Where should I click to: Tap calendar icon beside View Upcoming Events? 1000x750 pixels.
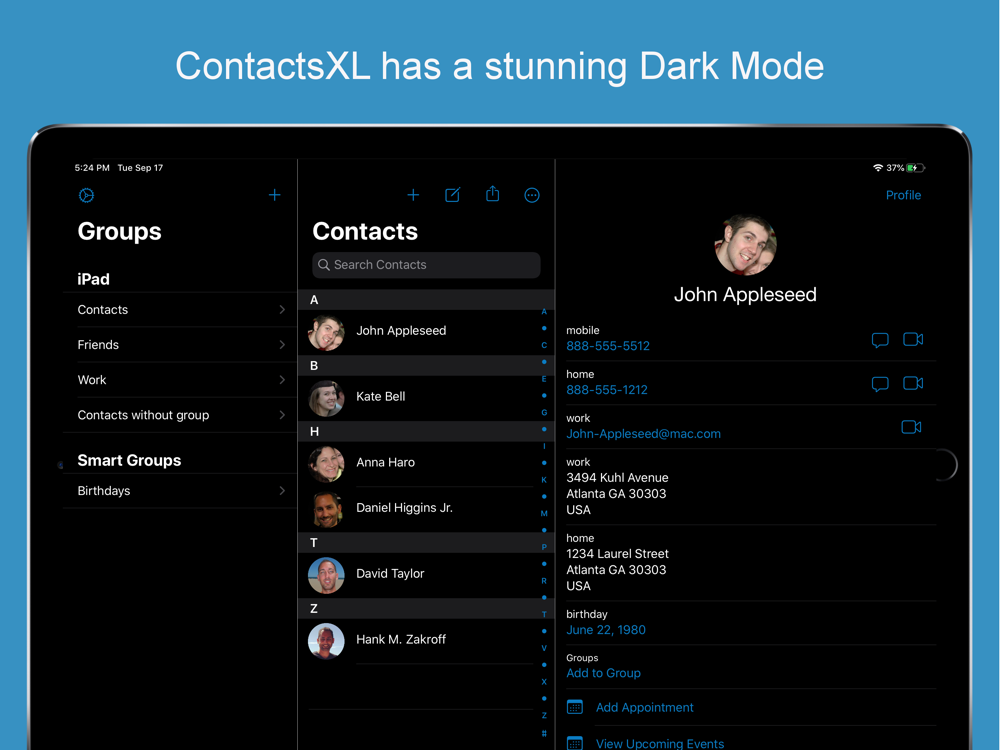(x=575, y=743)
